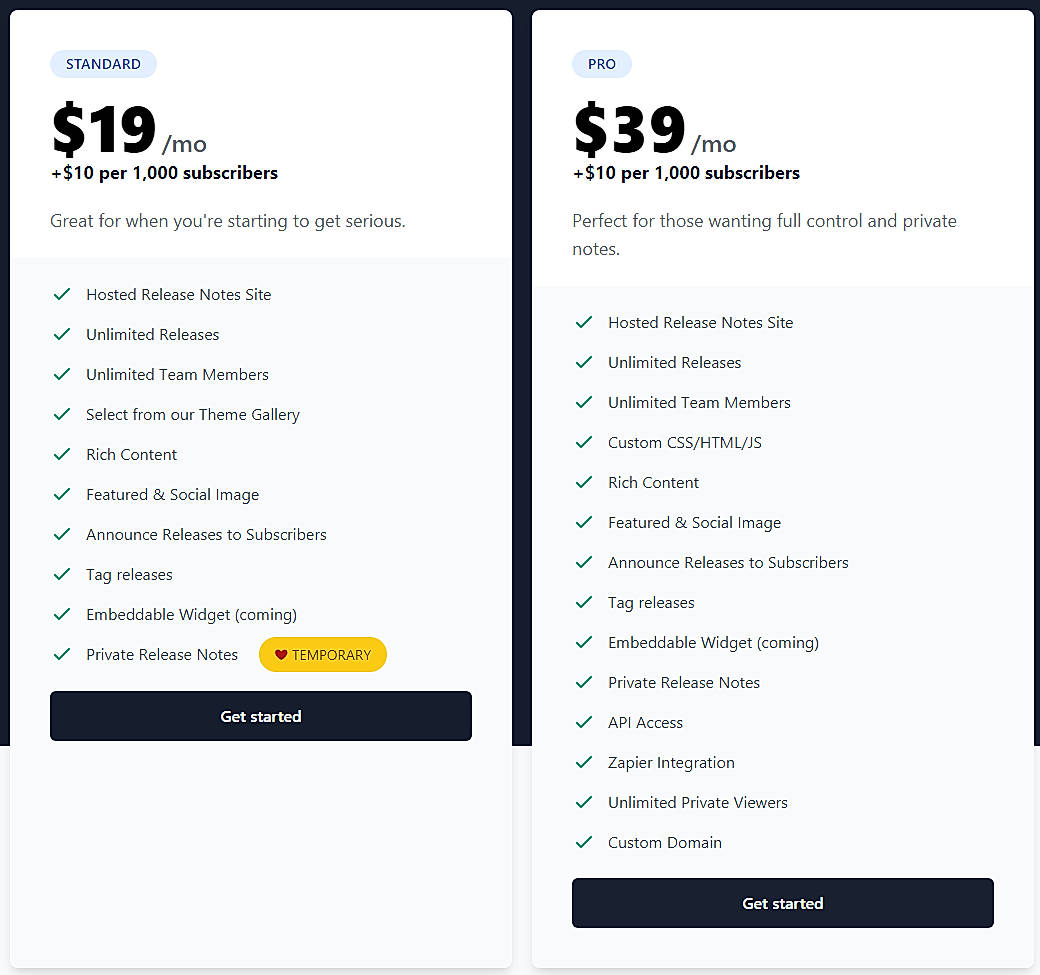Click the checkmark next to Private Release Notes on Standard
The height and width of the screenshot is (975, 1040).
click(x=62, y=654)
